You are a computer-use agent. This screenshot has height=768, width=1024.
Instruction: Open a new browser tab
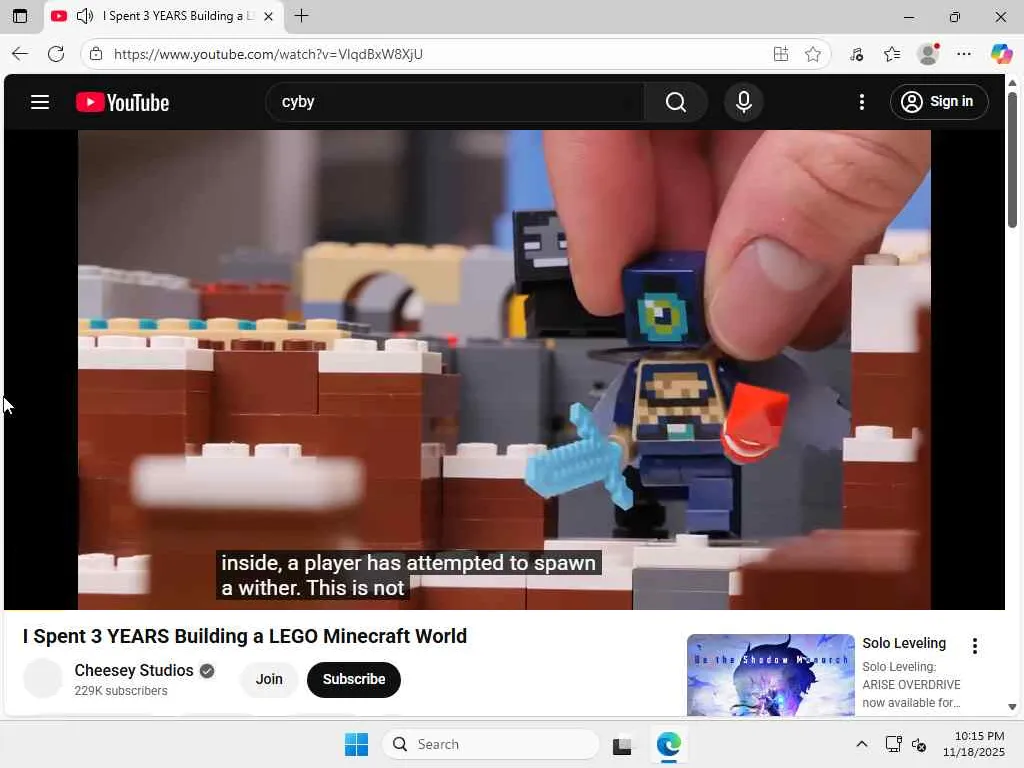(301, 16)
